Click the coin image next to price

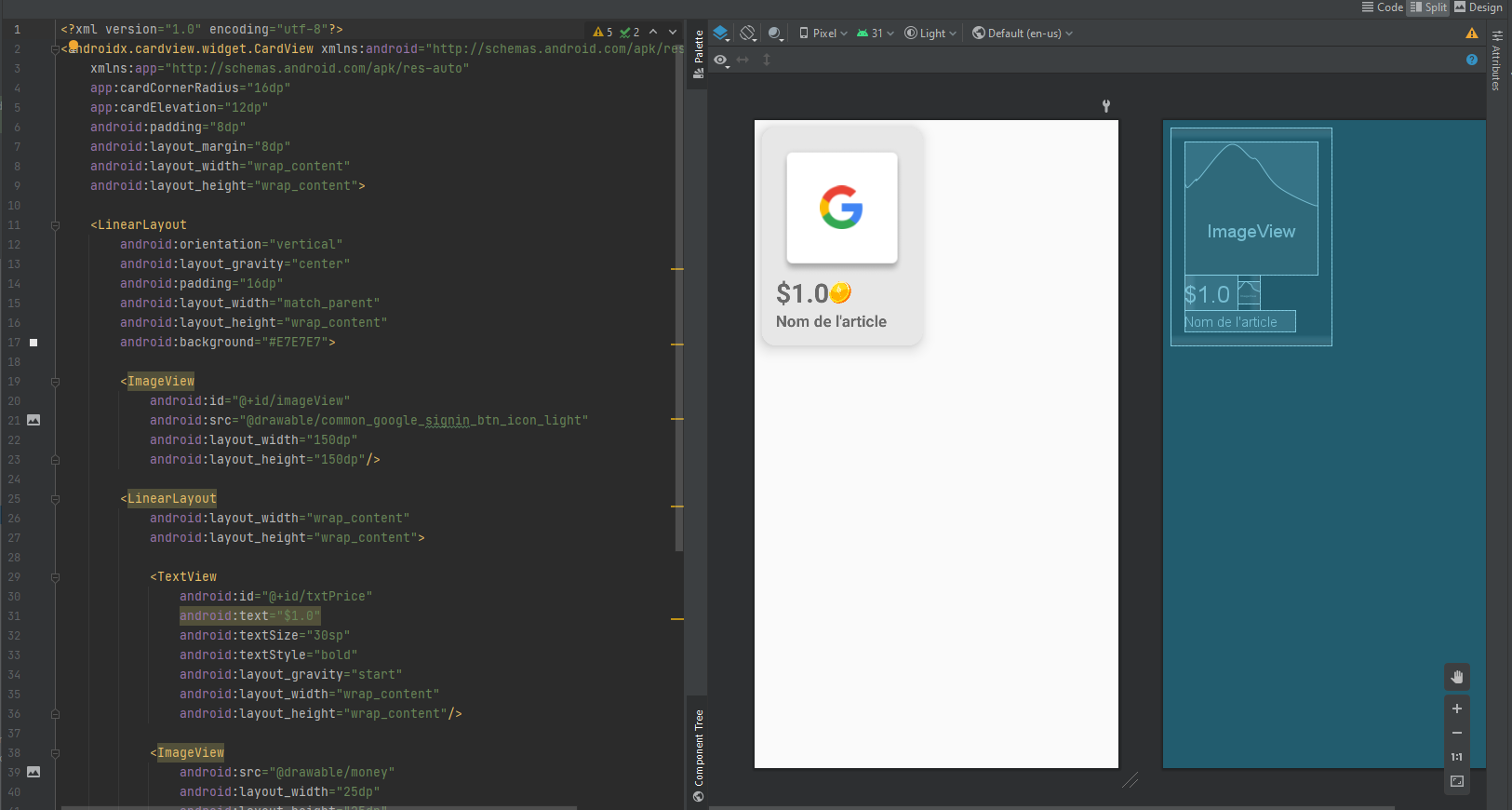(x=840, y=292)
